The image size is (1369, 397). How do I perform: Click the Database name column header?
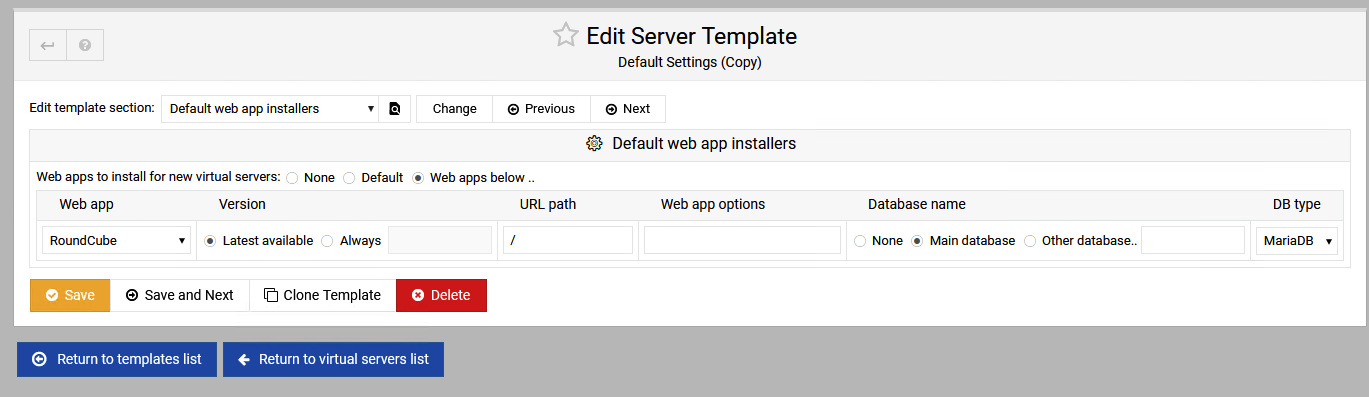click(x=916, y=204)
